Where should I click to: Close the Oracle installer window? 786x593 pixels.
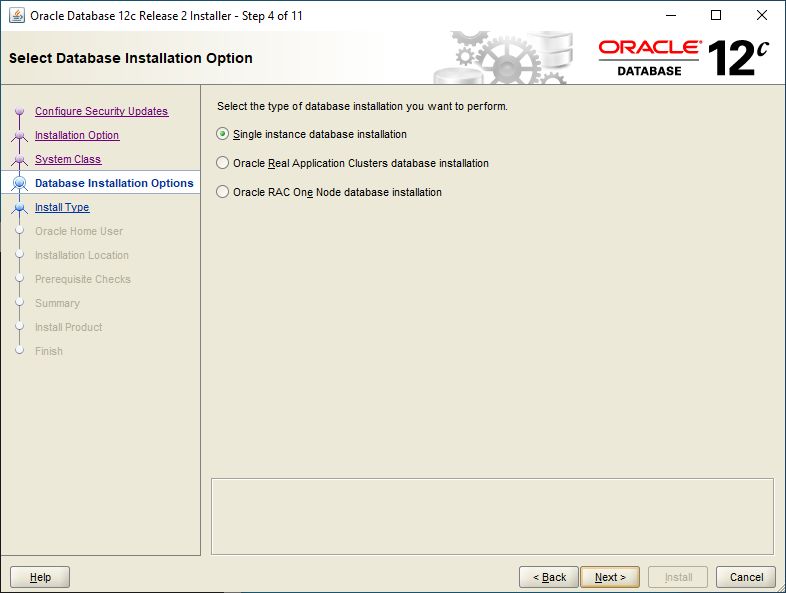click(x=762, y=16)
